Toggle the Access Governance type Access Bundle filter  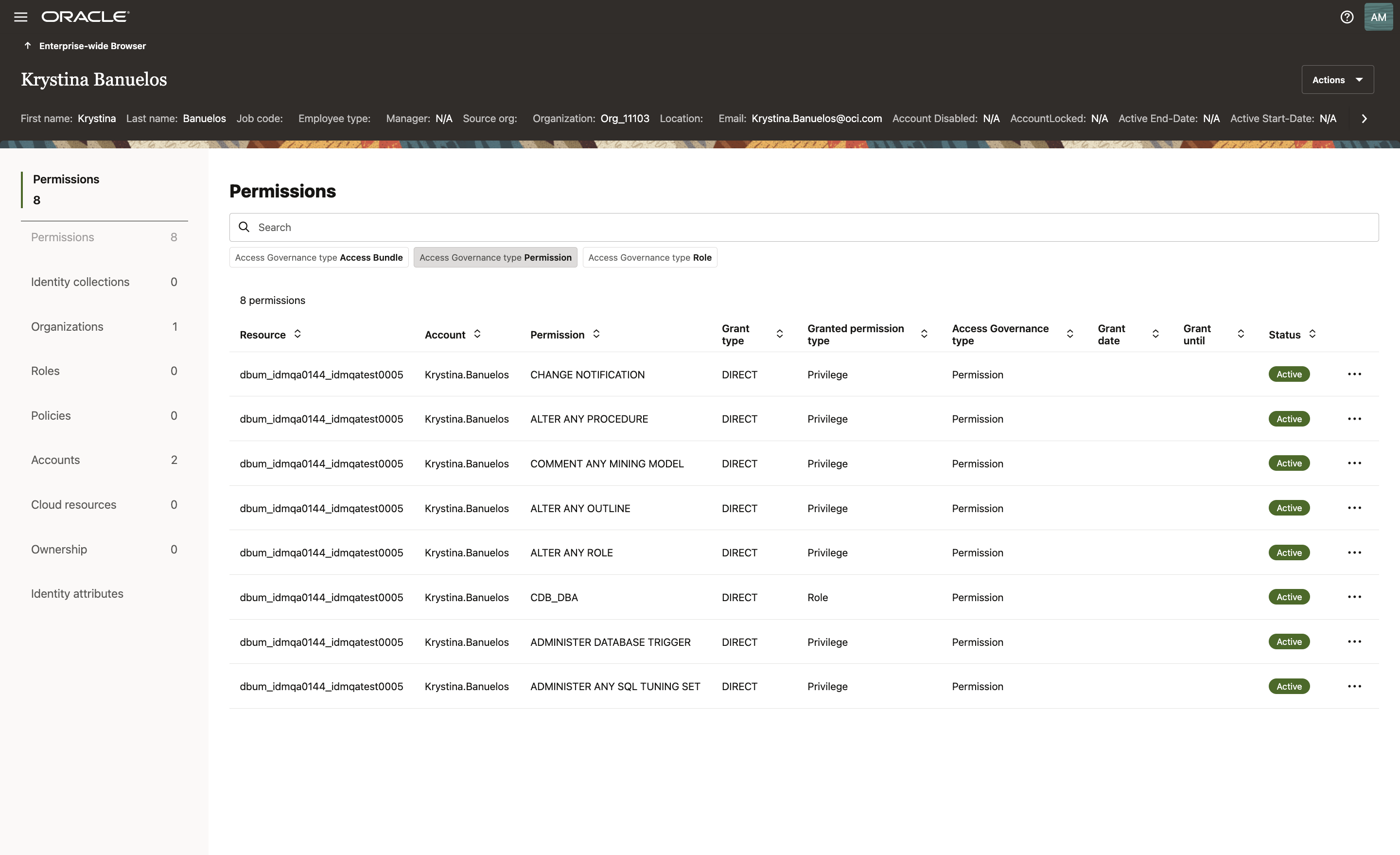pos(319,257)
